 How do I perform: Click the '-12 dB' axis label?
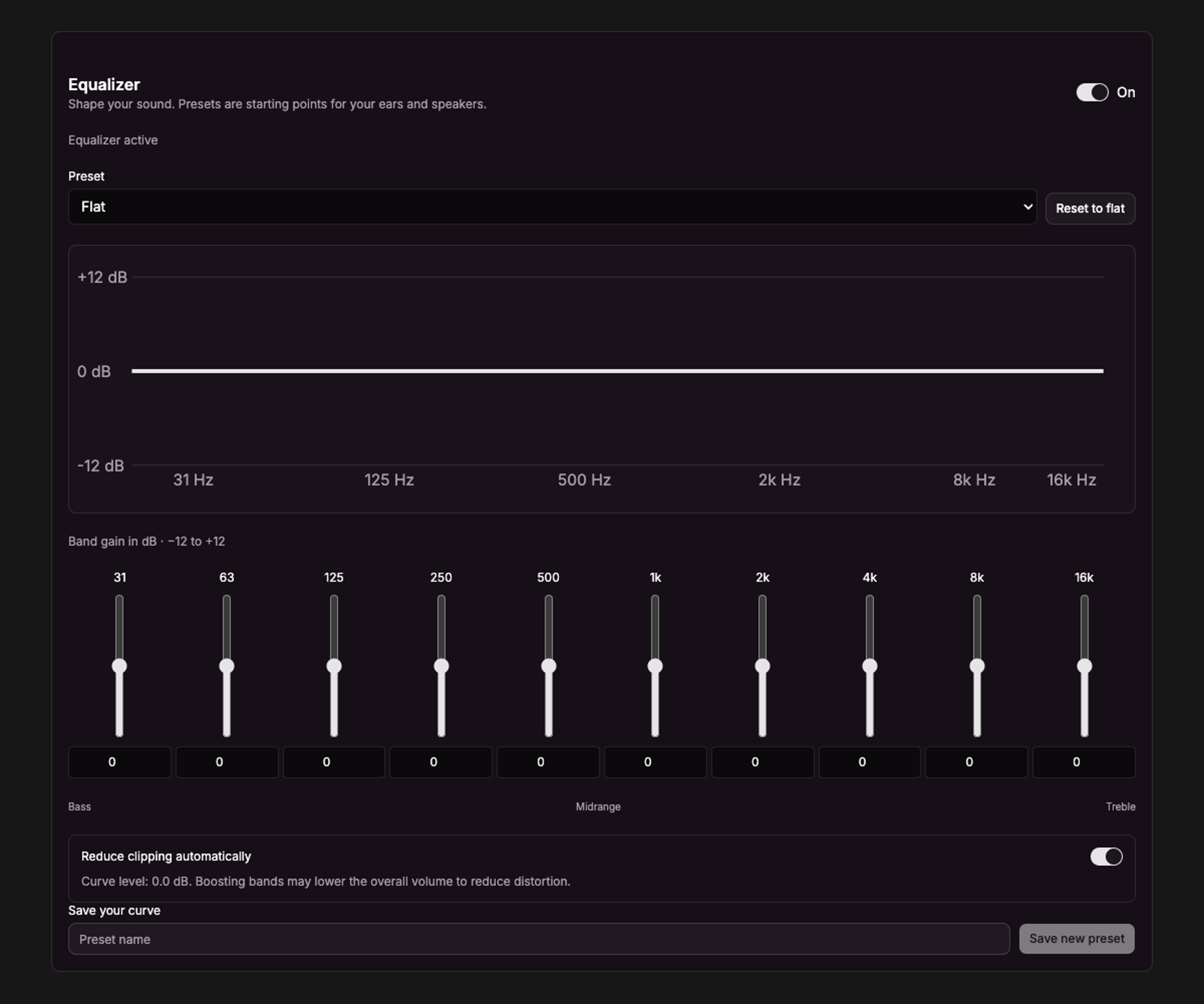[100, 465]
